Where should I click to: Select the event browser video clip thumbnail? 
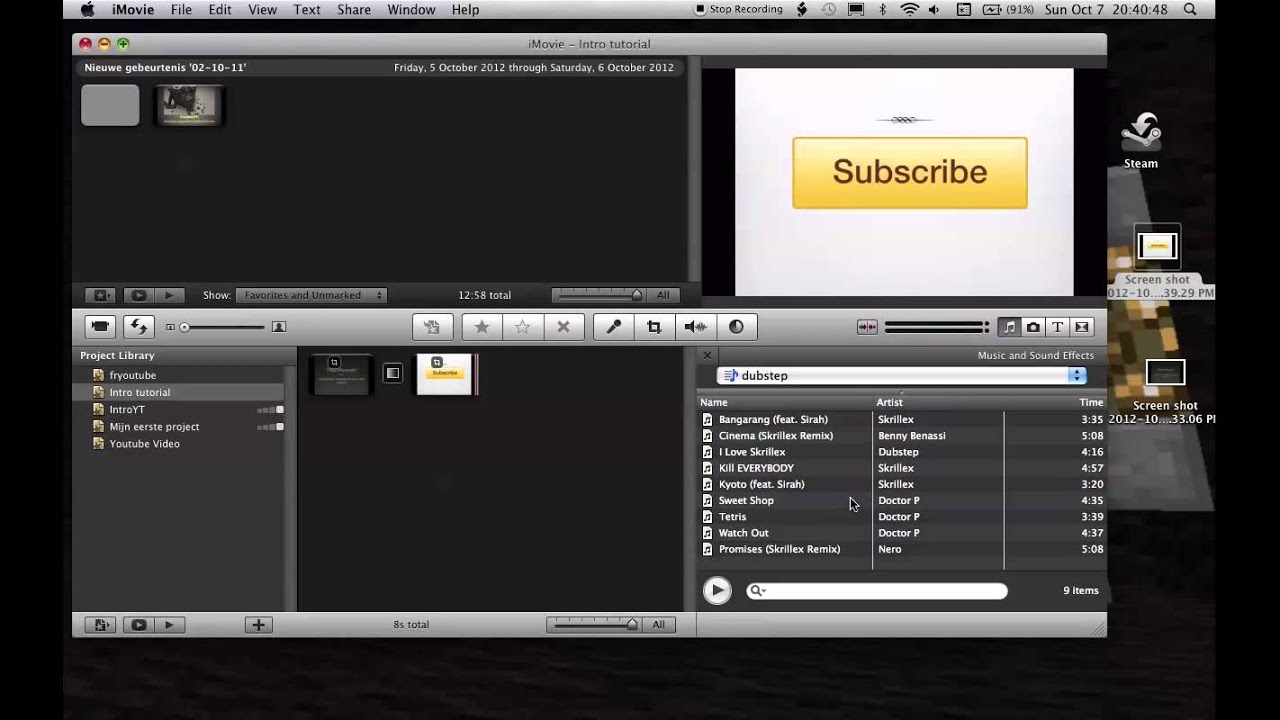pyautogui.click(x=189, y=105)
